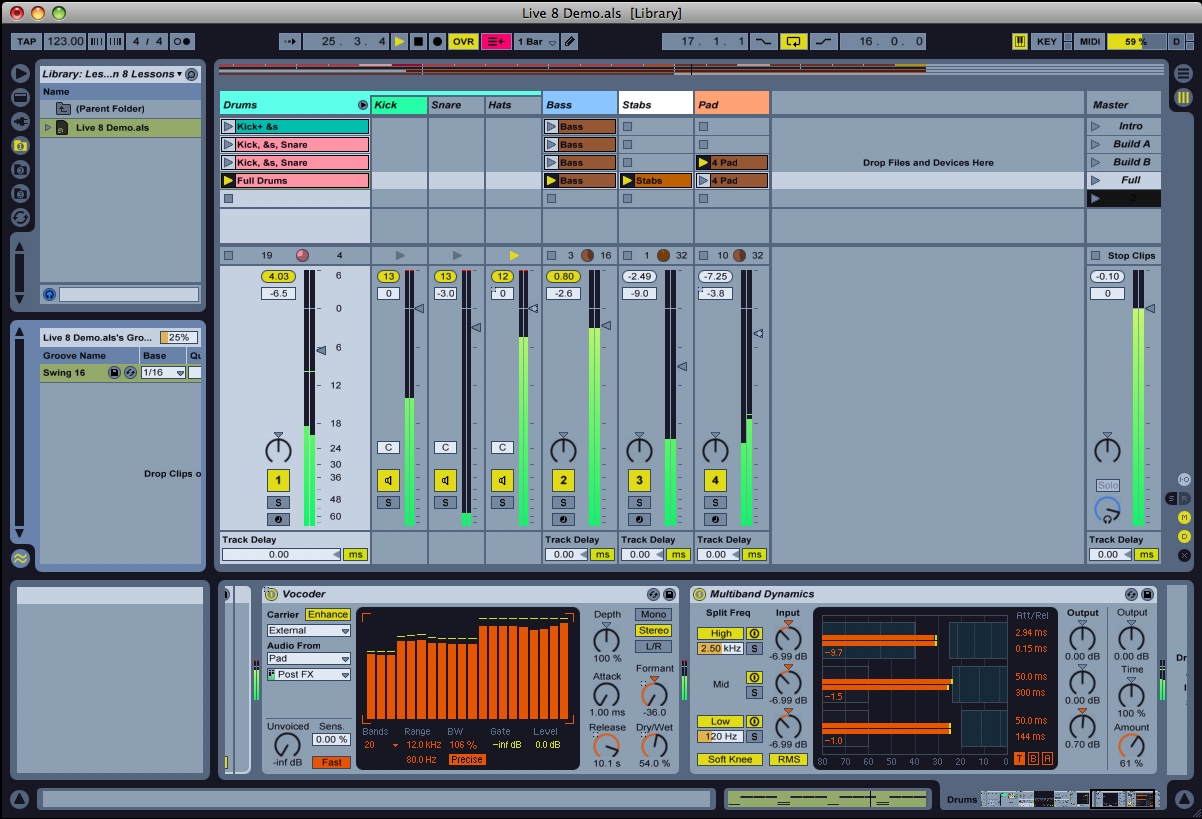Toggle the browser Preview headphone icon

tap(49, 294)
